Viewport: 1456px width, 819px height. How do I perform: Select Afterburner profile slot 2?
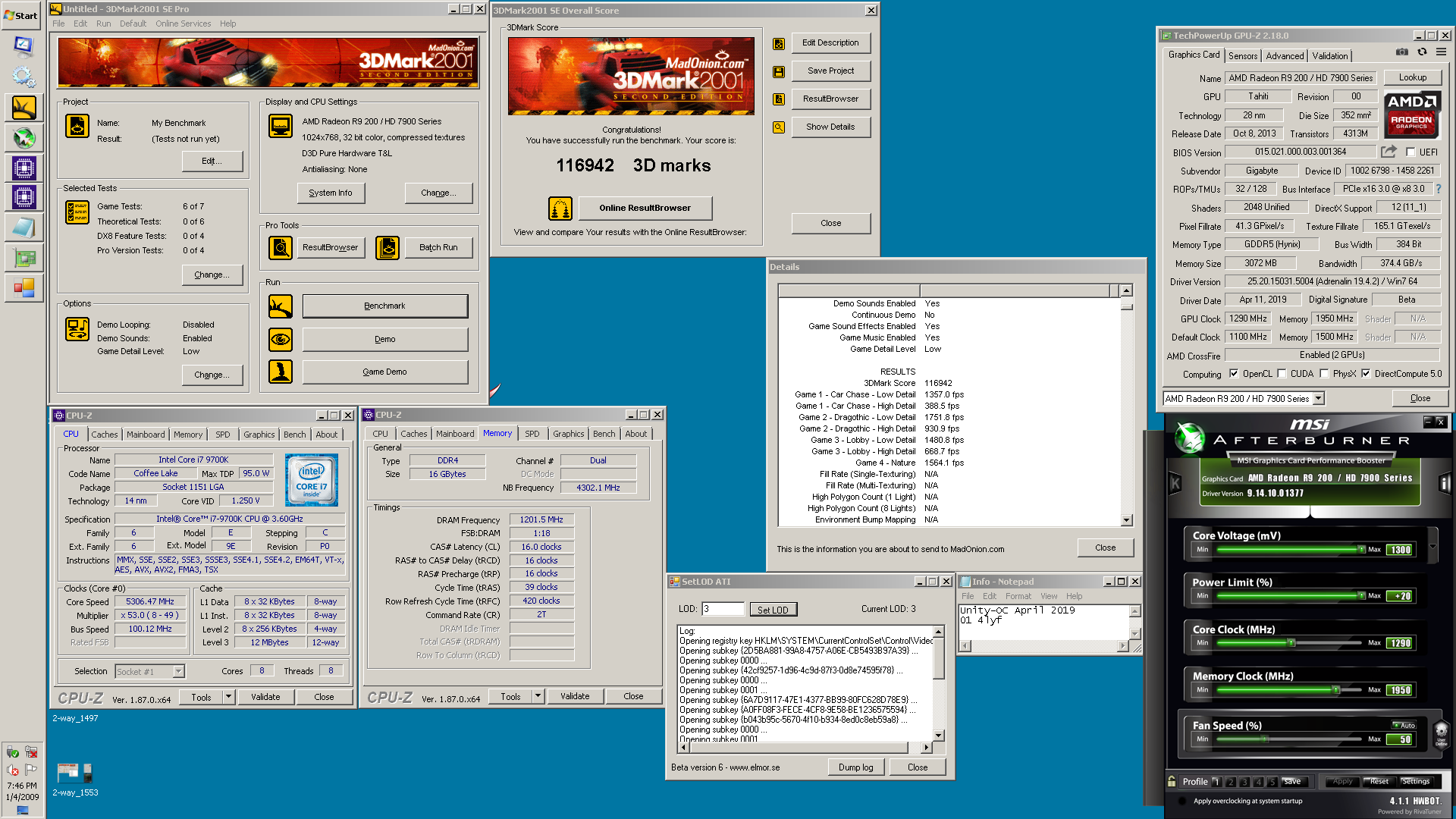point(1231,781)
